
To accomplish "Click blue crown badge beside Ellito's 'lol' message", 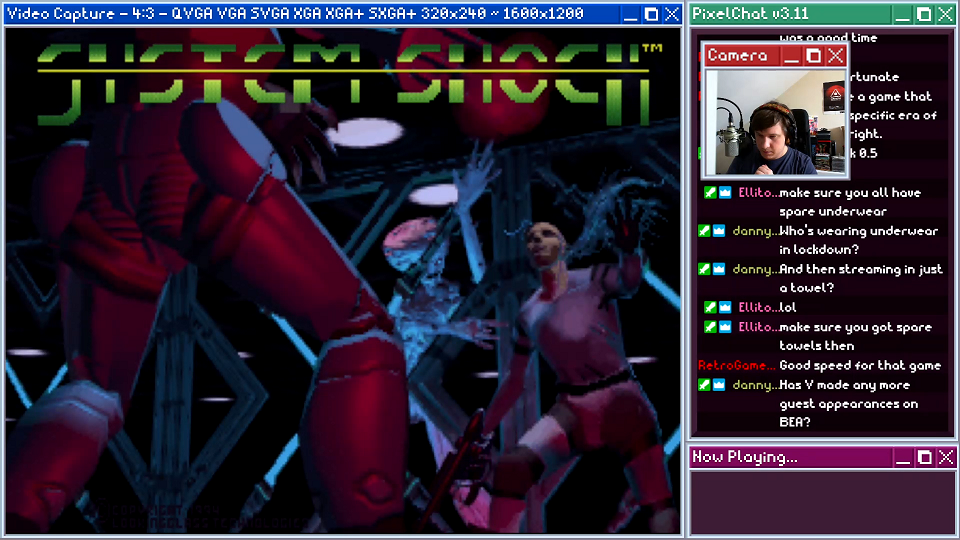I will (x=725, y=307).
